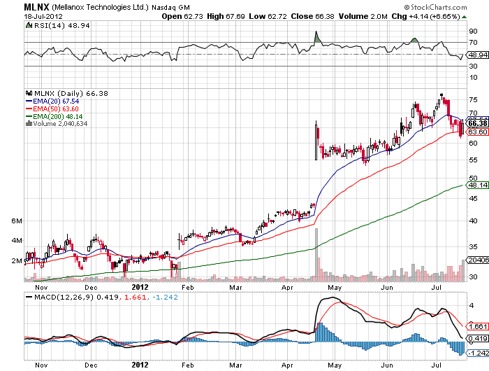Screen dimensions: 489x371
Task: Click the black MACD legend line marker
Action: (29, 297)
